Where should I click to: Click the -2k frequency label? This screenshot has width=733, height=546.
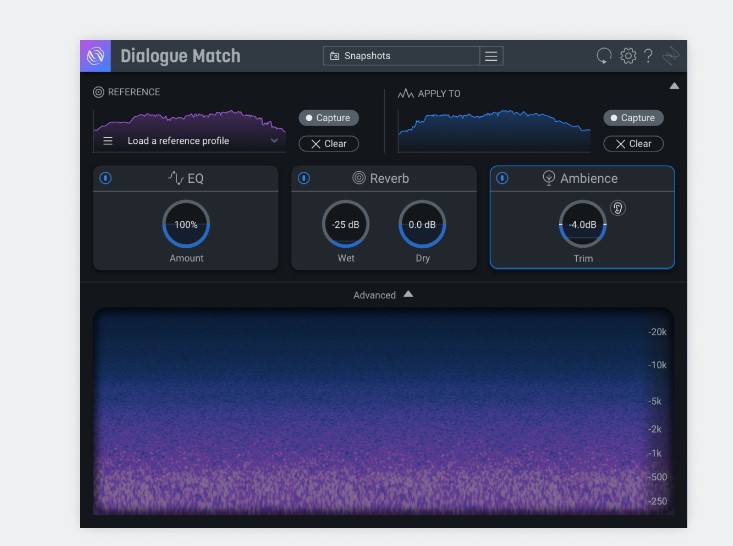point(654,429)
